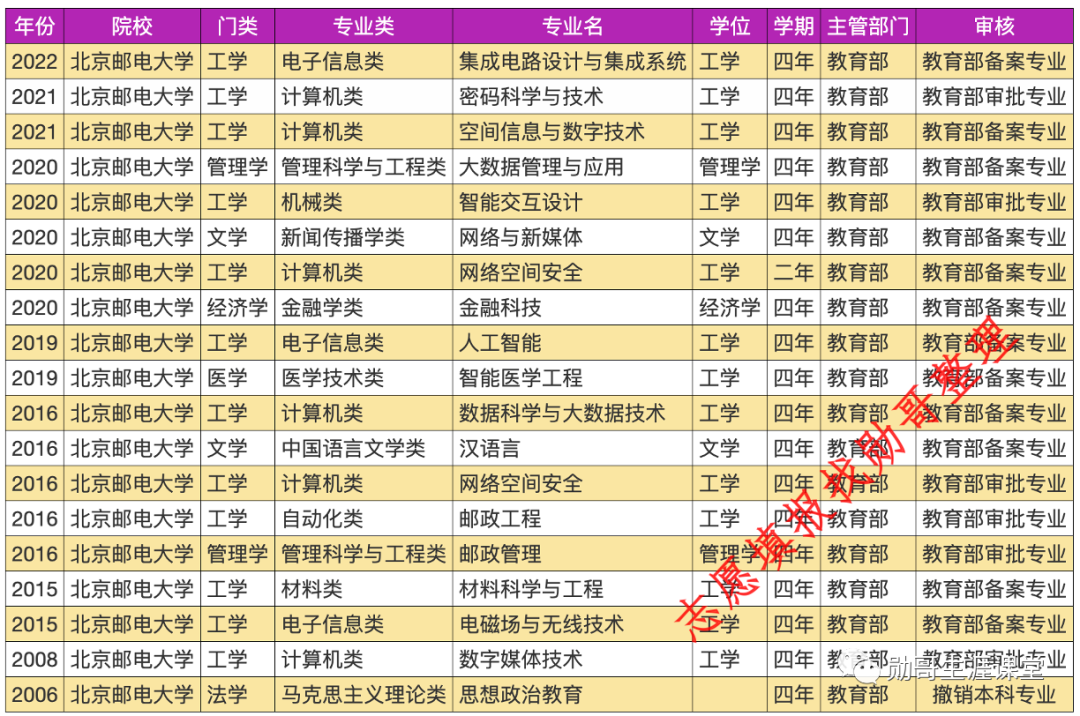Select 医学技术类 cell

click(x=364, y=378)
